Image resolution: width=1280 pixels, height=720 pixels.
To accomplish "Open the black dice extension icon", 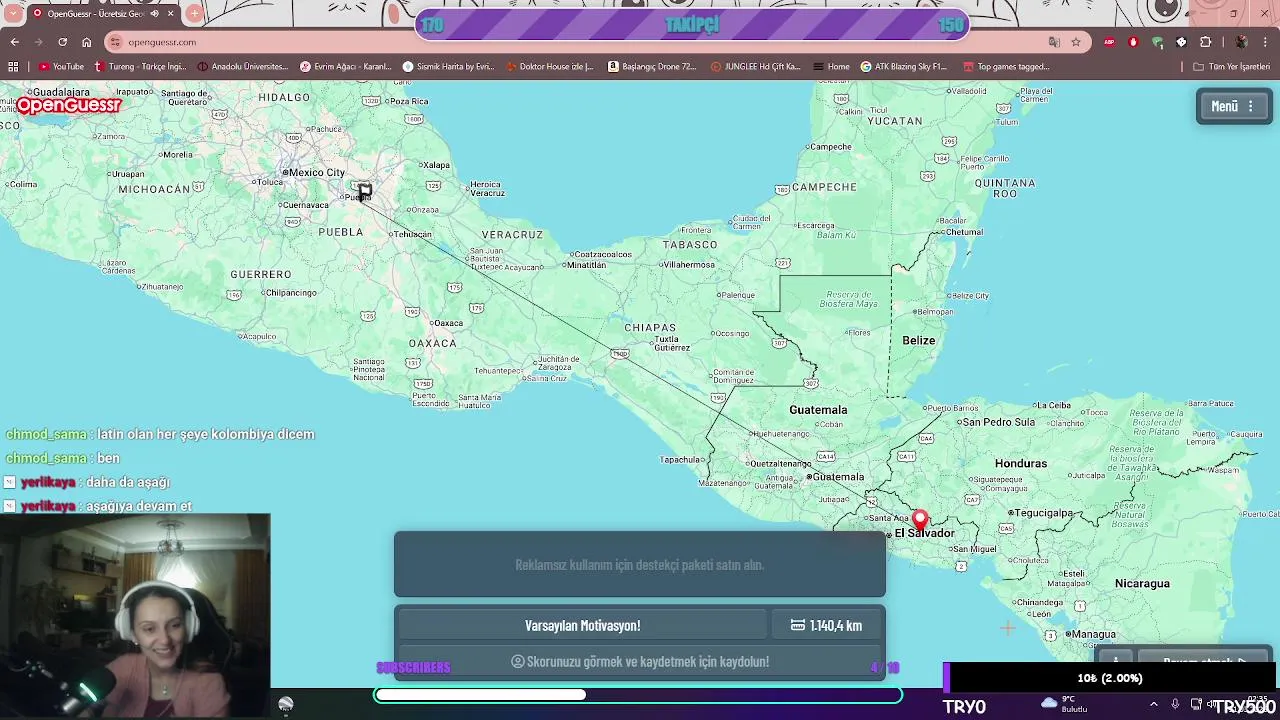I will click(1181, 42).
